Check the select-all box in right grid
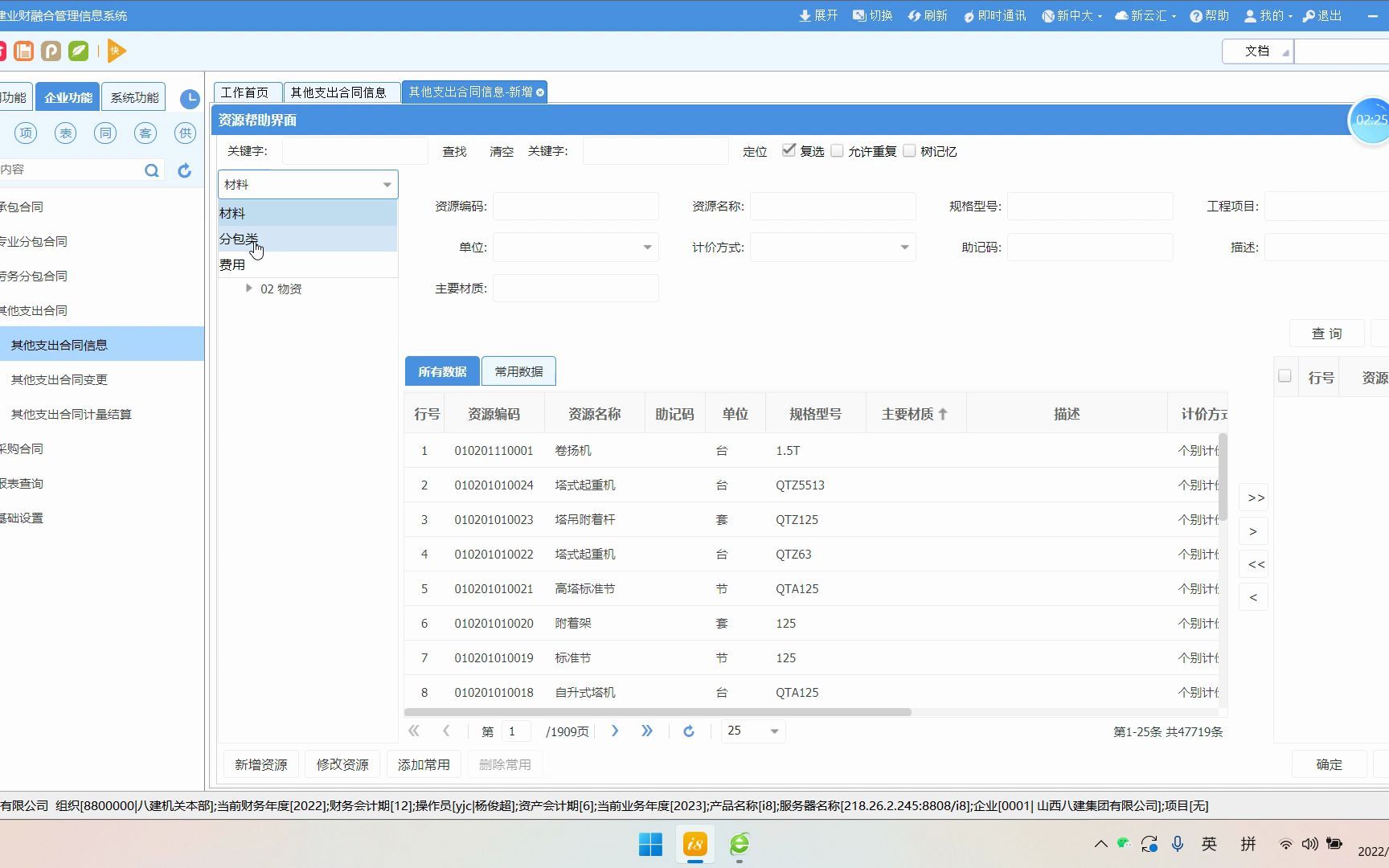 (x=1285, y=376)
